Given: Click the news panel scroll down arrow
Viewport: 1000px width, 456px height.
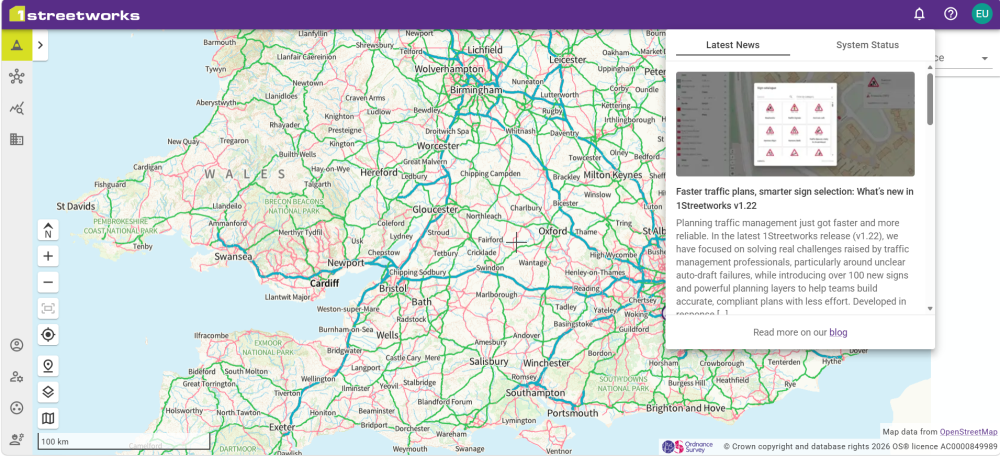Looking at the screenshot, I should tap(930, 309).
